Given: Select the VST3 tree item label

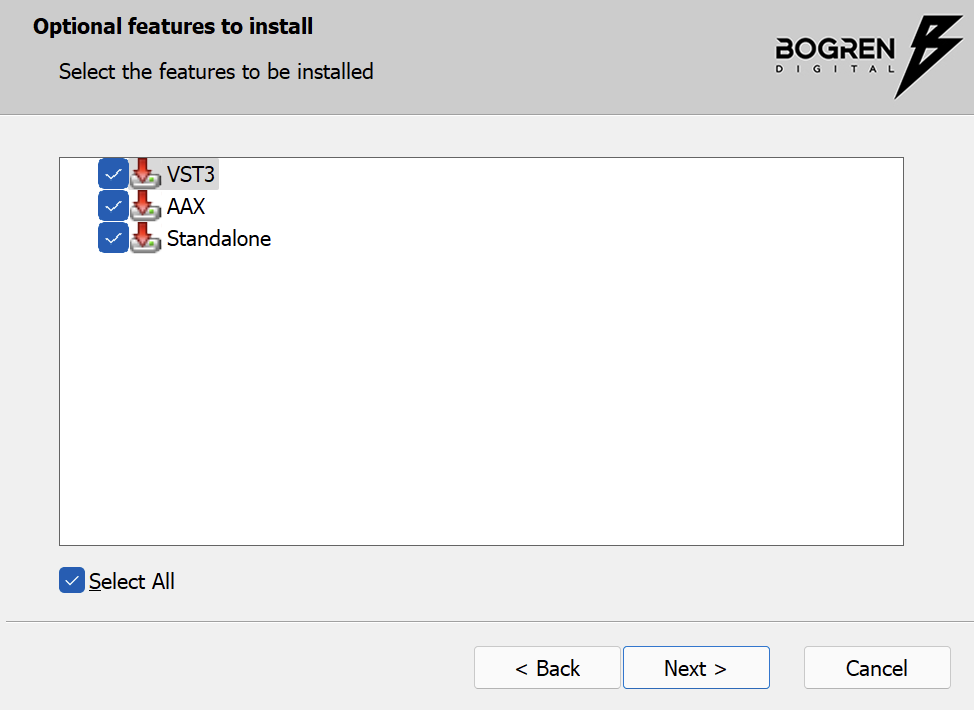Looking at the screenshot, I should pos(191,175).
